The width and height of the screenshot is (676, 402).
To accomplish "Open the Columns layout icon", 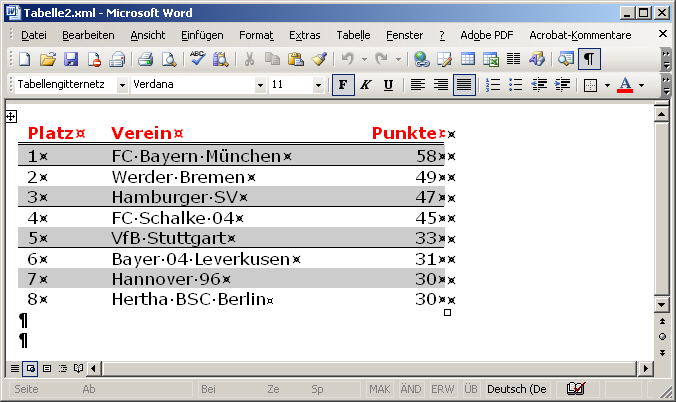I will [513, 59].
